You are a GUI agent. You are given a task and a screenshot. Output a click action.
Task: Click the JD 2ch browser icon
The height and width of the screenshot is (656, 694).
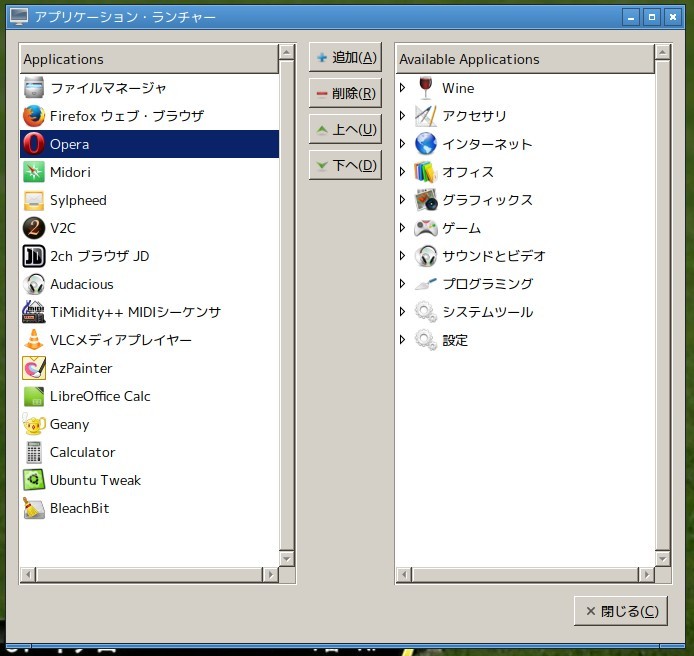(34, 256)
